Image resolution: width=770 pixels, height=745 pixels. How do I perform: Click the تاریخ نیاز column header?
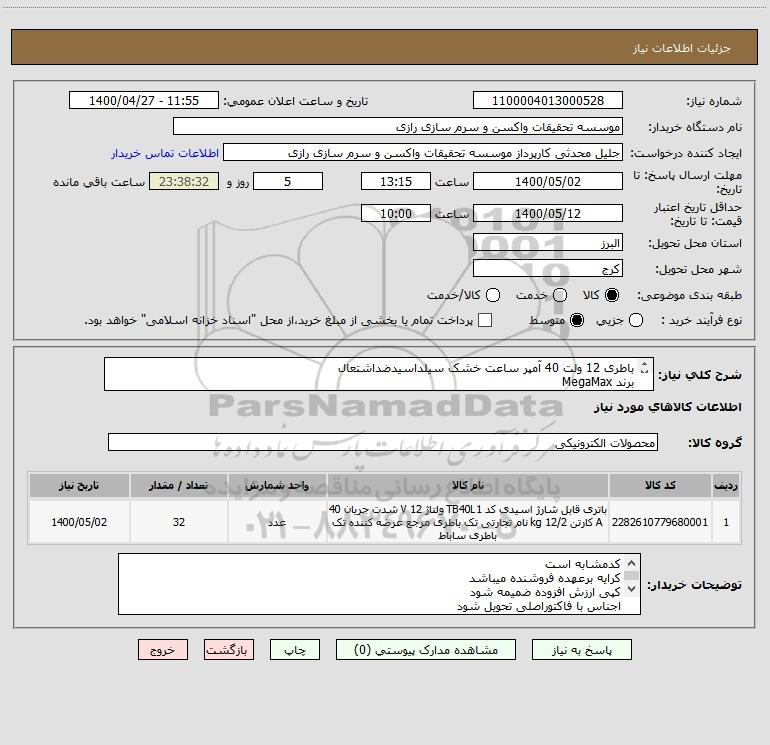(79, 485)
